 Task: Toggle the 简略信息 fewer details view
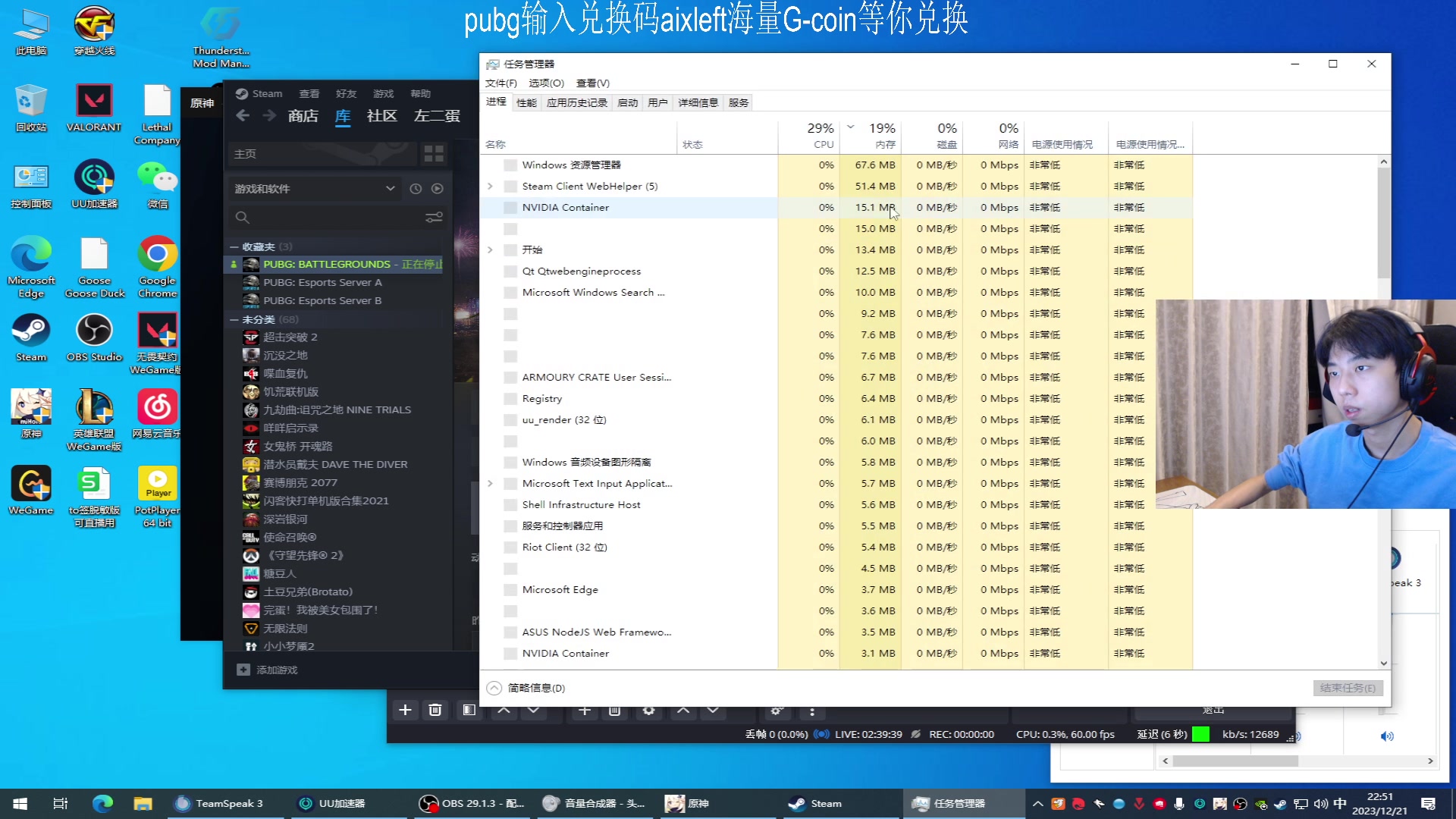pyautogui.click(x=526, y=688)
